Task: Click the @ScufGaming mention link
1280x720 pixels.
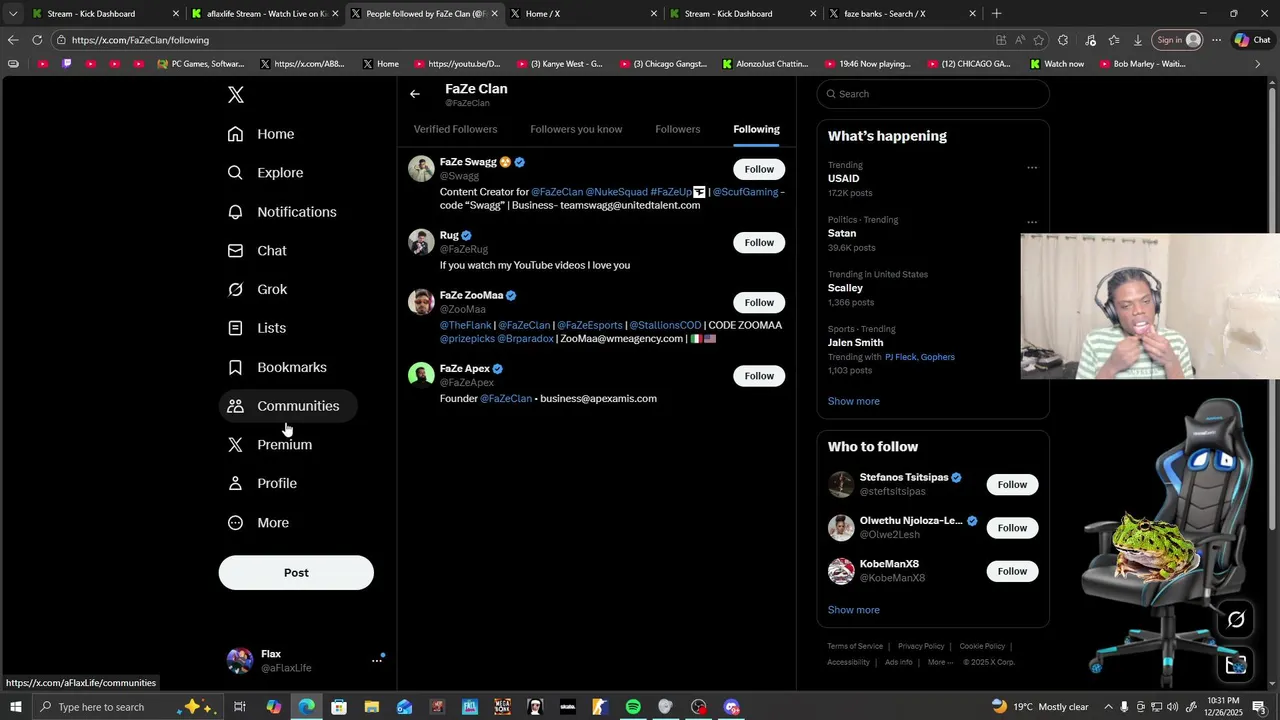Action: [745, 192]
